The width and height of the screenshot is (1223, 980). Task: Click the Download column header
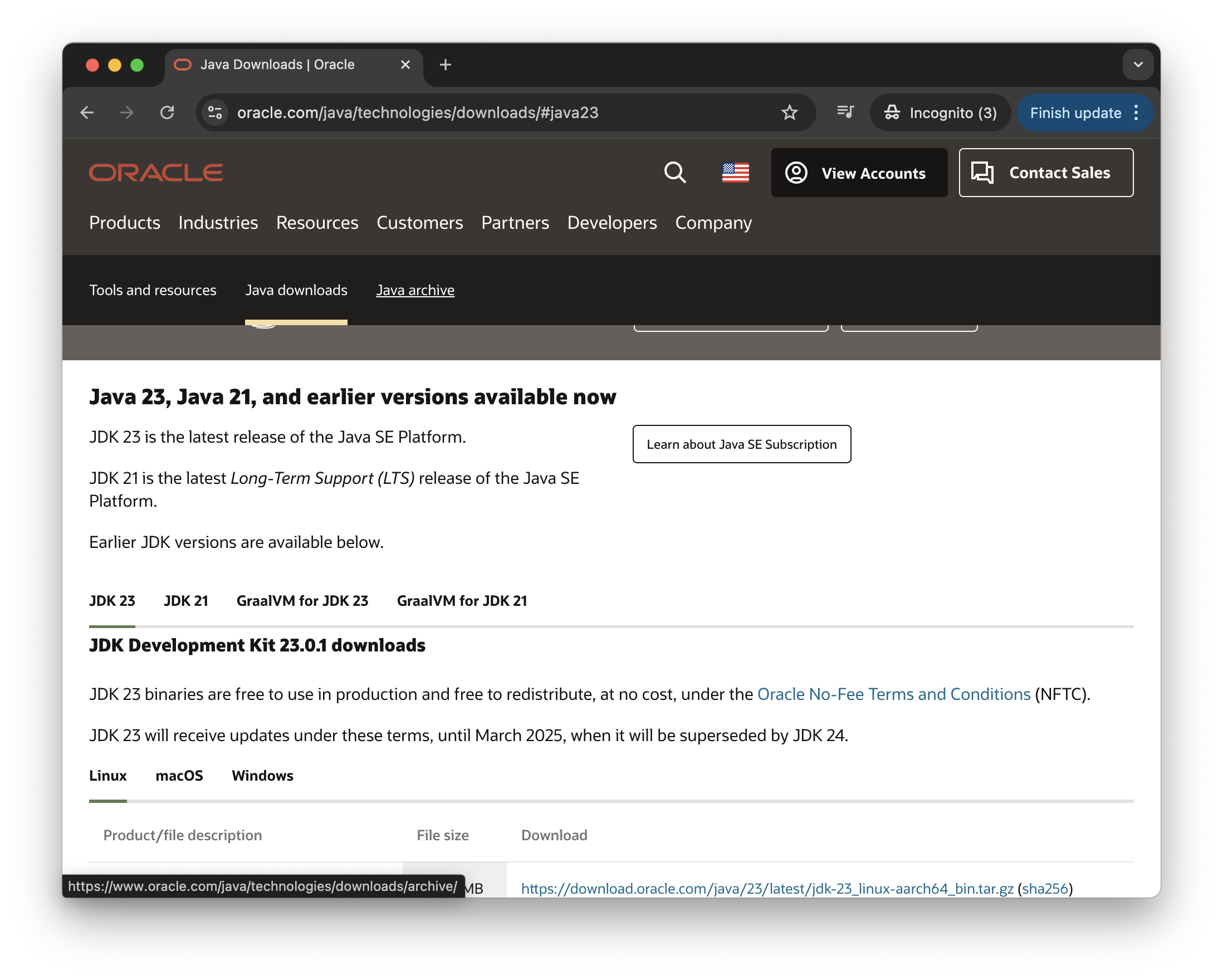(x=554, y=835)
